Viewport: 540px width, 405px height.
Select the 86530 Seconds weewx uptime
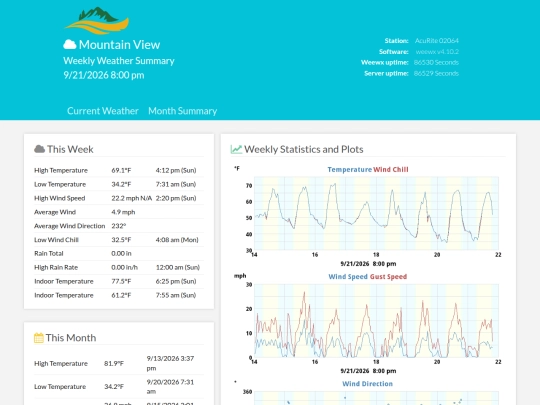[x=436, y=62]
